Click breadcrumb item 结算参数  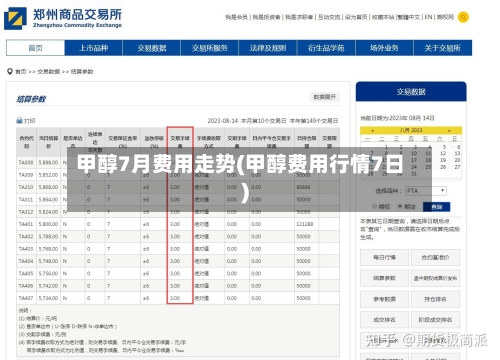pos(82,72)
